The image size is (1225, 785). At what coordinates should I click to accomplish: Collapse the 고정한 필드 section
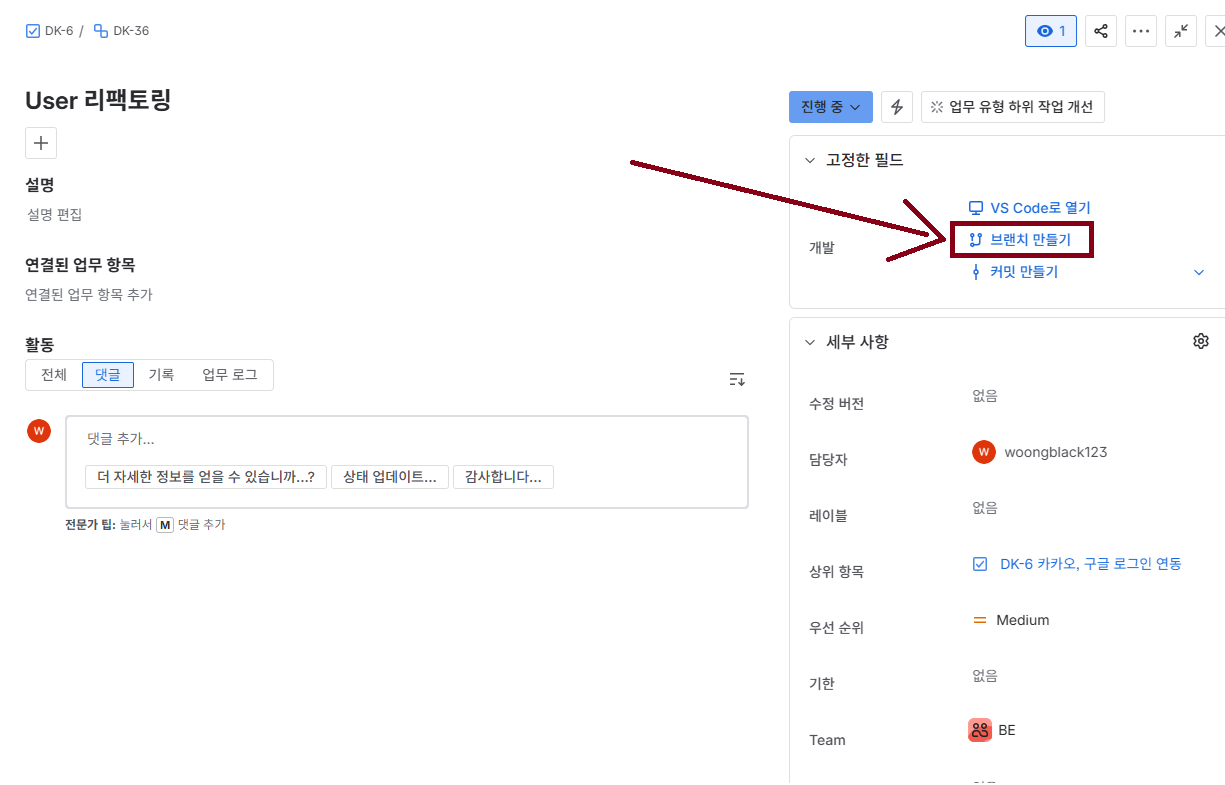pyautogui.click(x=810, y=160)
